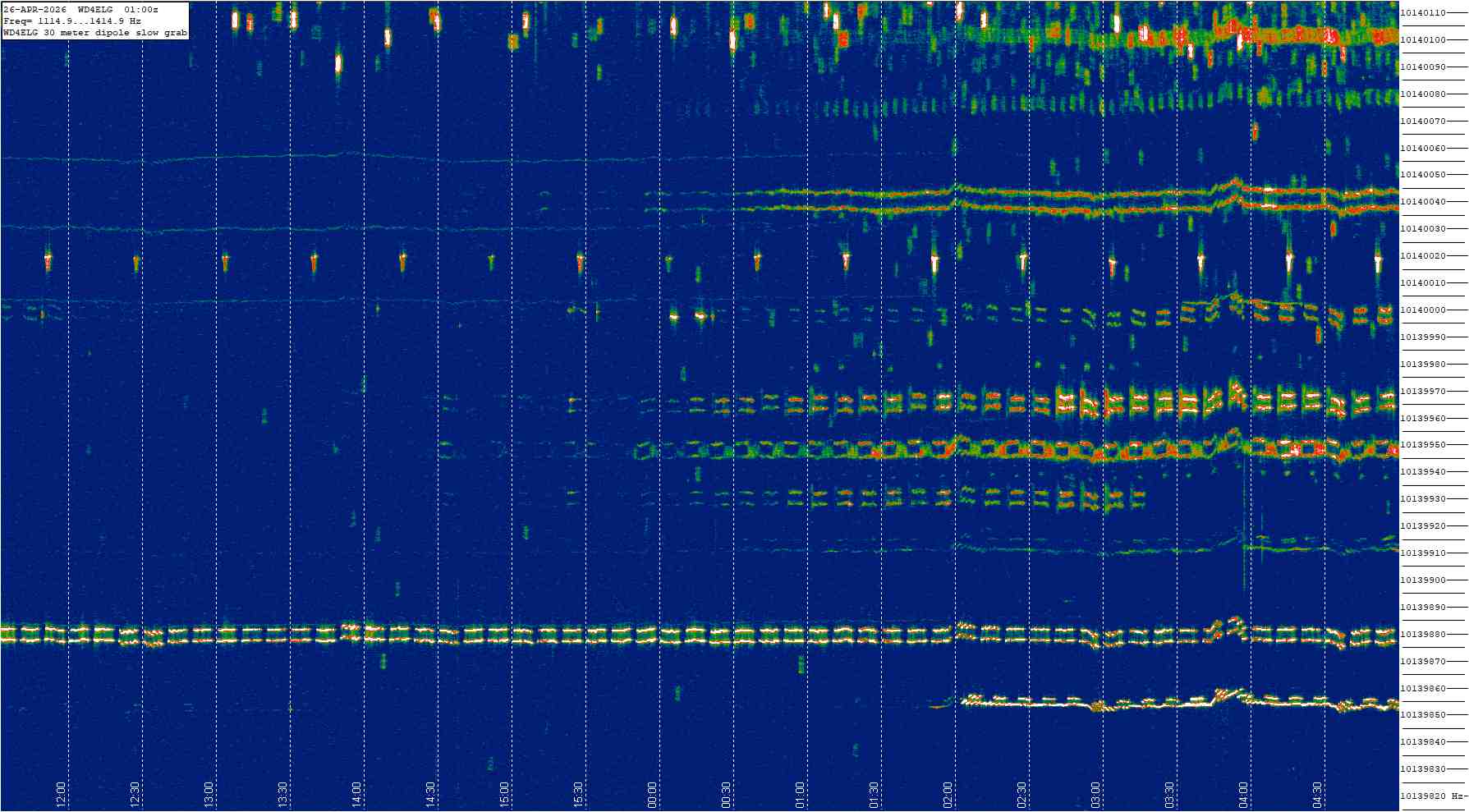Select the 10139860 frequency scale label
The width and height of the screenshot is (1469, 812).
coord(1423,689)
